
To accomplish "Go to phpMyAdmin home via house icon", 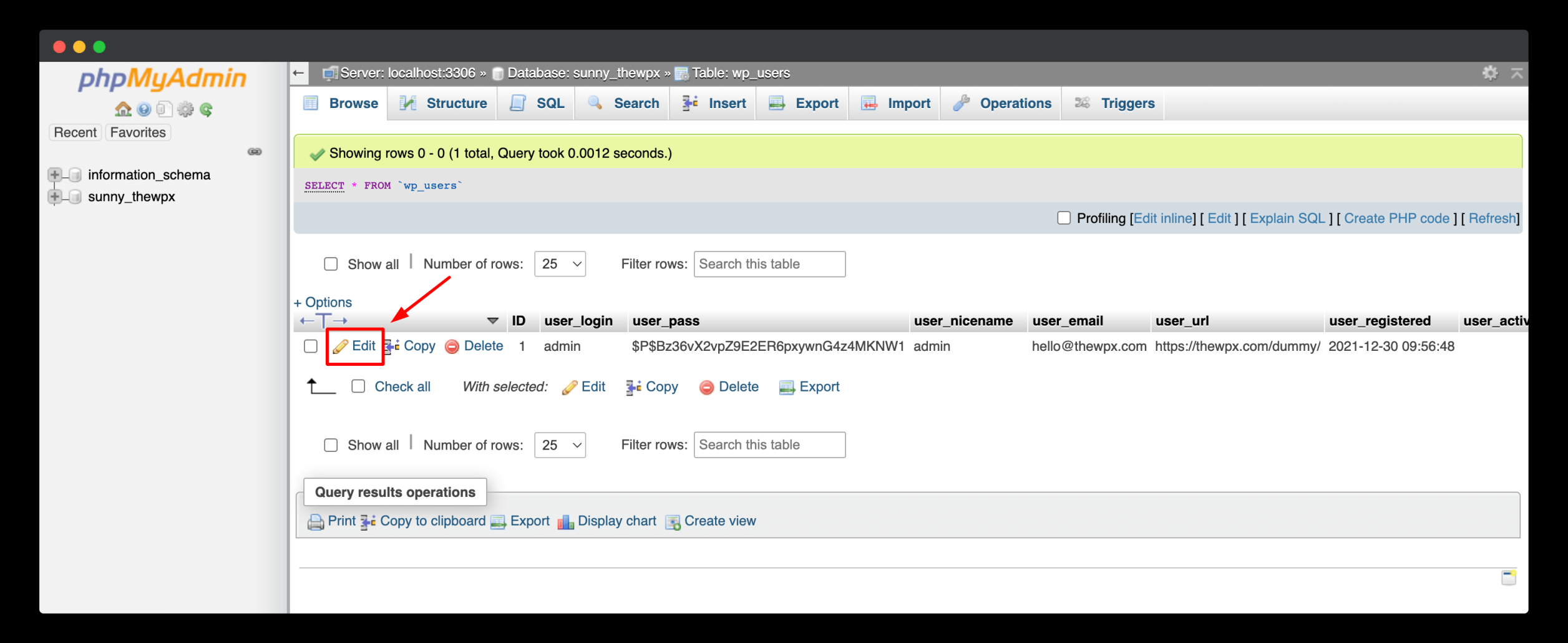I will tap(123, 110).
